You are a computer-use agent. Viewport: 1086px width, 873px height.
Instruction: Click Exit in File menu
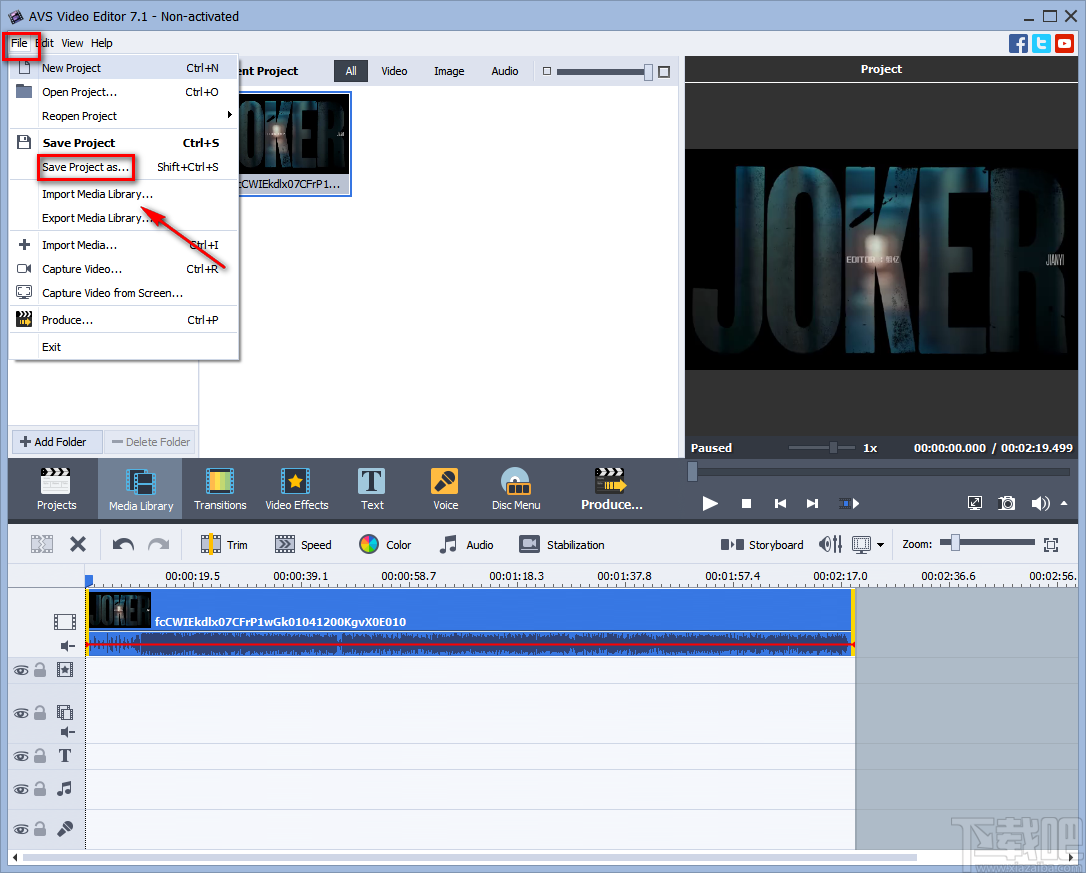click(125, 347)
